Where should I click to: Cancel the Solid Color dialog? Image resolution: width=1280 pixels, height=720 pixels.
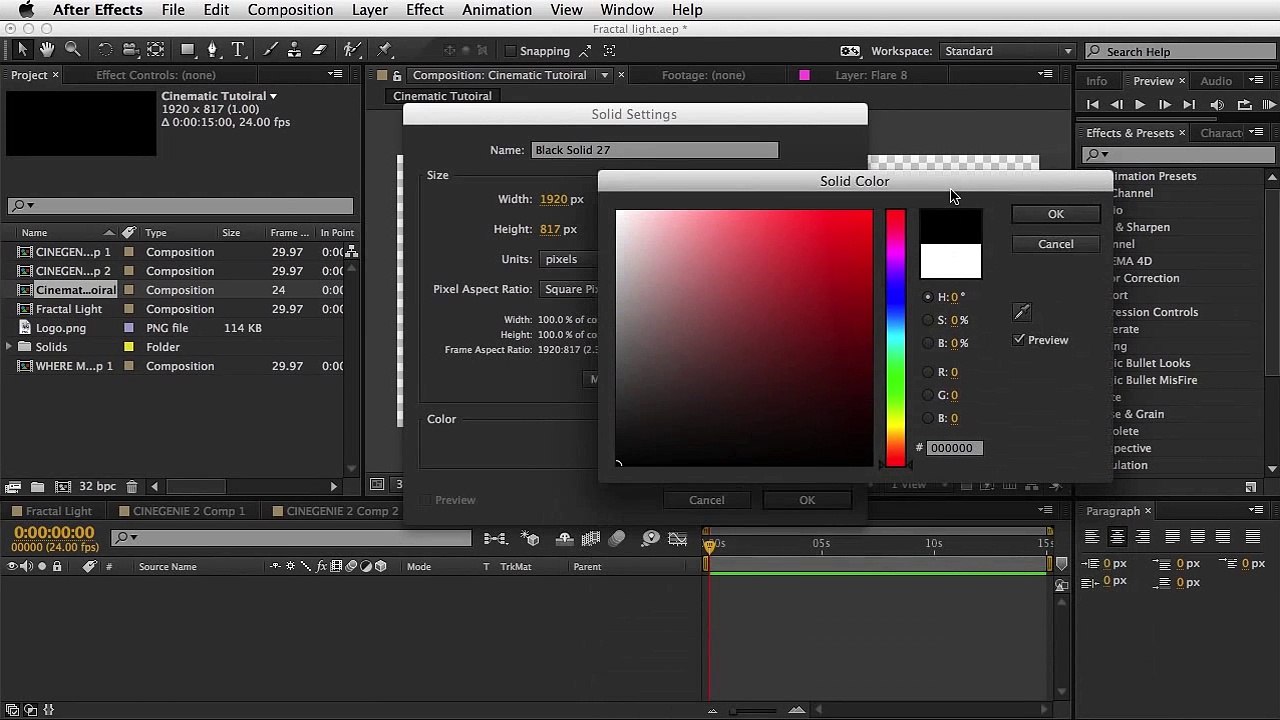click(1056, 244)
